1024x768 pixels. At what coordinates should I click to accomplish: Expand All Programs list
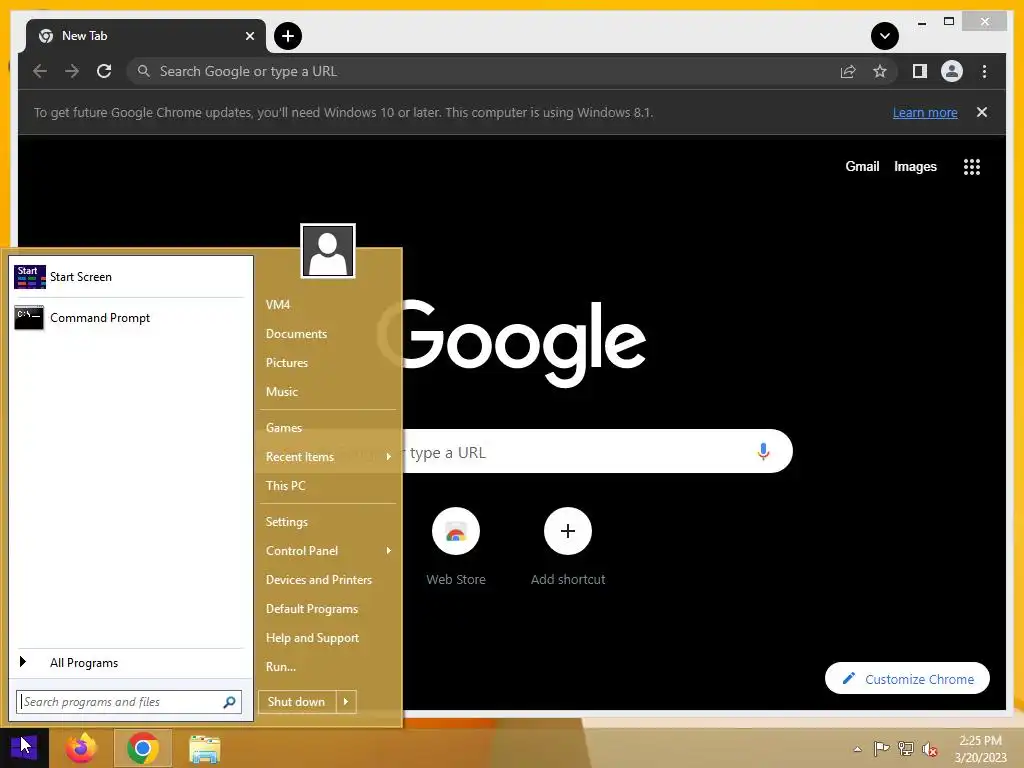point(131,662)
